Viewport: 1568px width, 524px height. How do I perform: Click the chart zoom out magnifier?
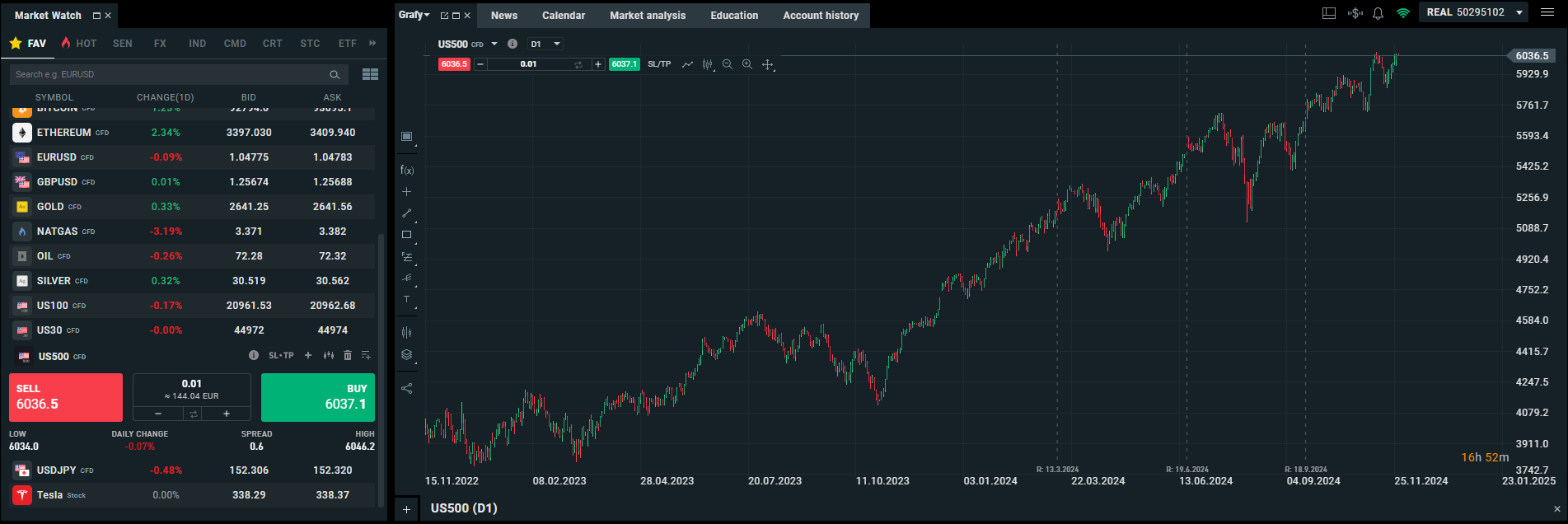point(728,64)
